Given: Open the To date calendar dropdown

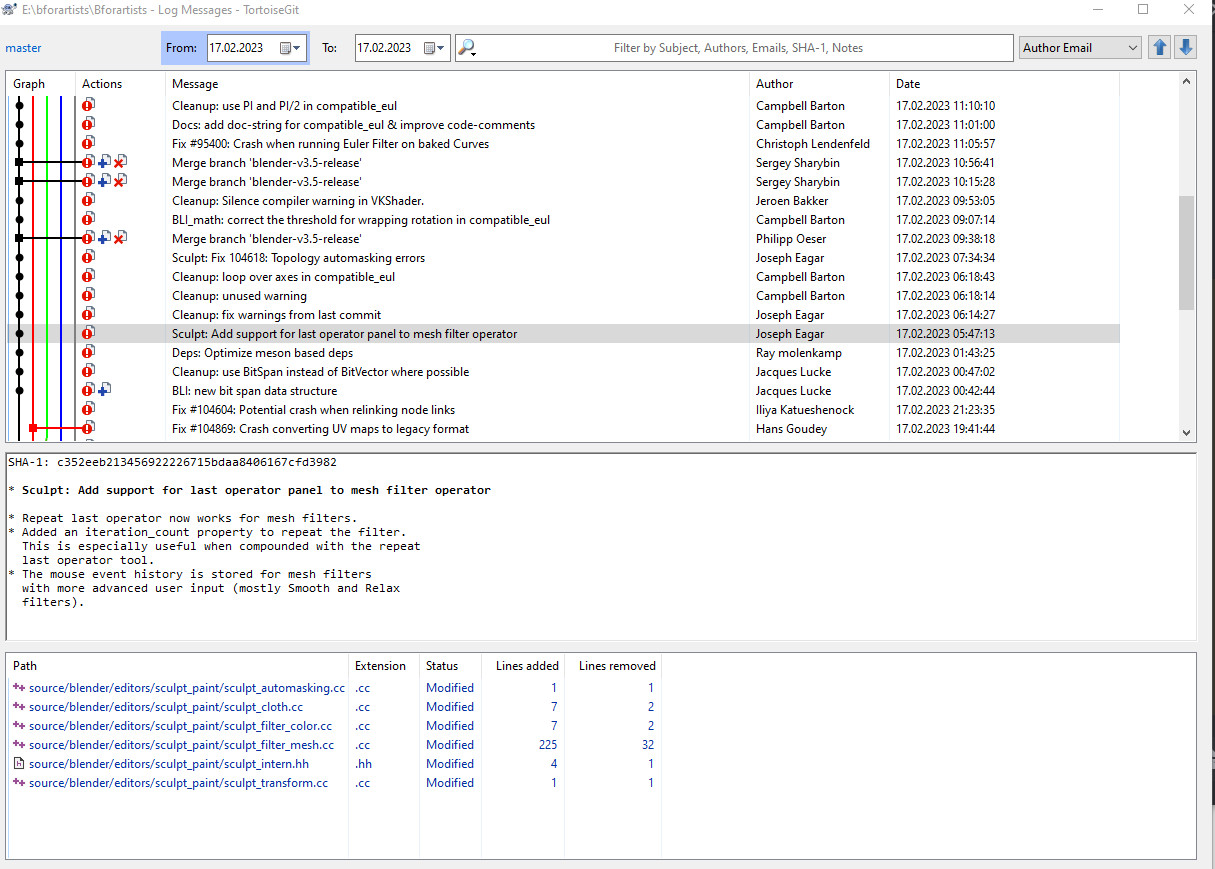Looking at the screenshot, I should tap(435, 47).
